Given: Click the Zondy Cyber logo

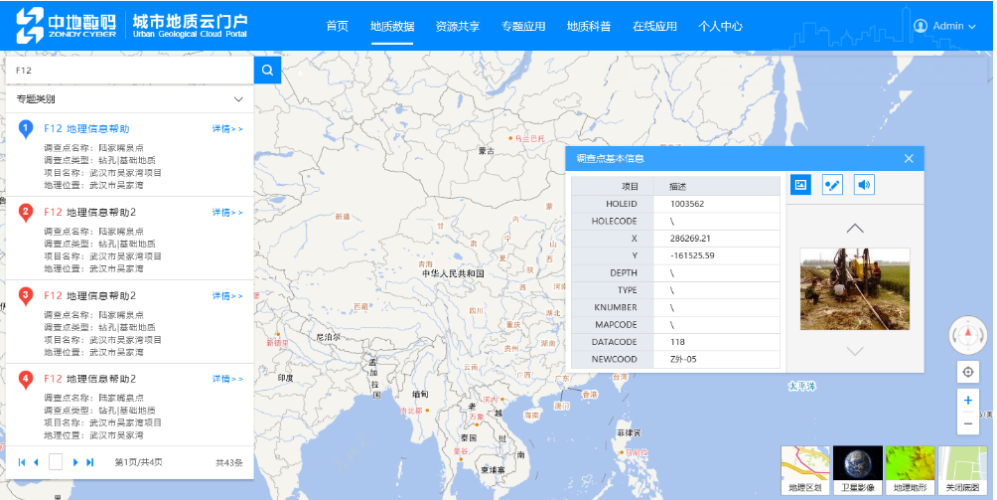Looking at the screenshot, I should pyautogui.click(x=67, y=25).
